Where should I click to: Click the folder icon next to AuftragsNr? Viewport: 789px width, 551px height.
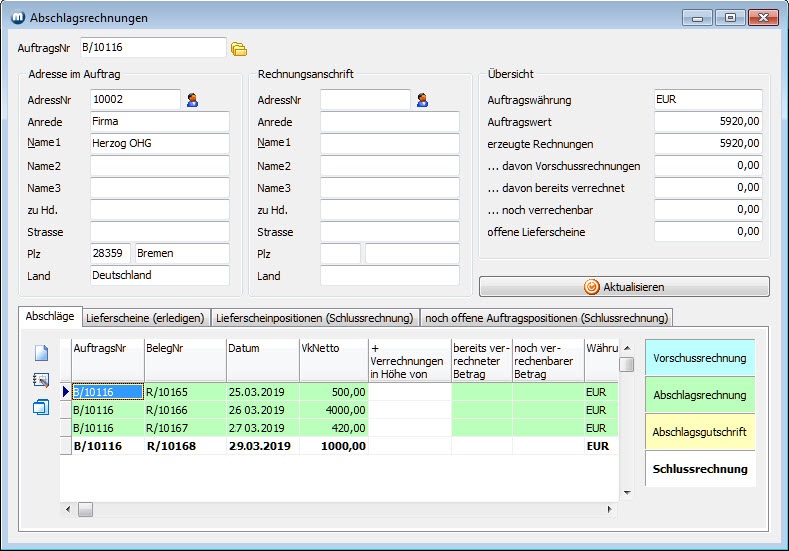coord(239,48)
